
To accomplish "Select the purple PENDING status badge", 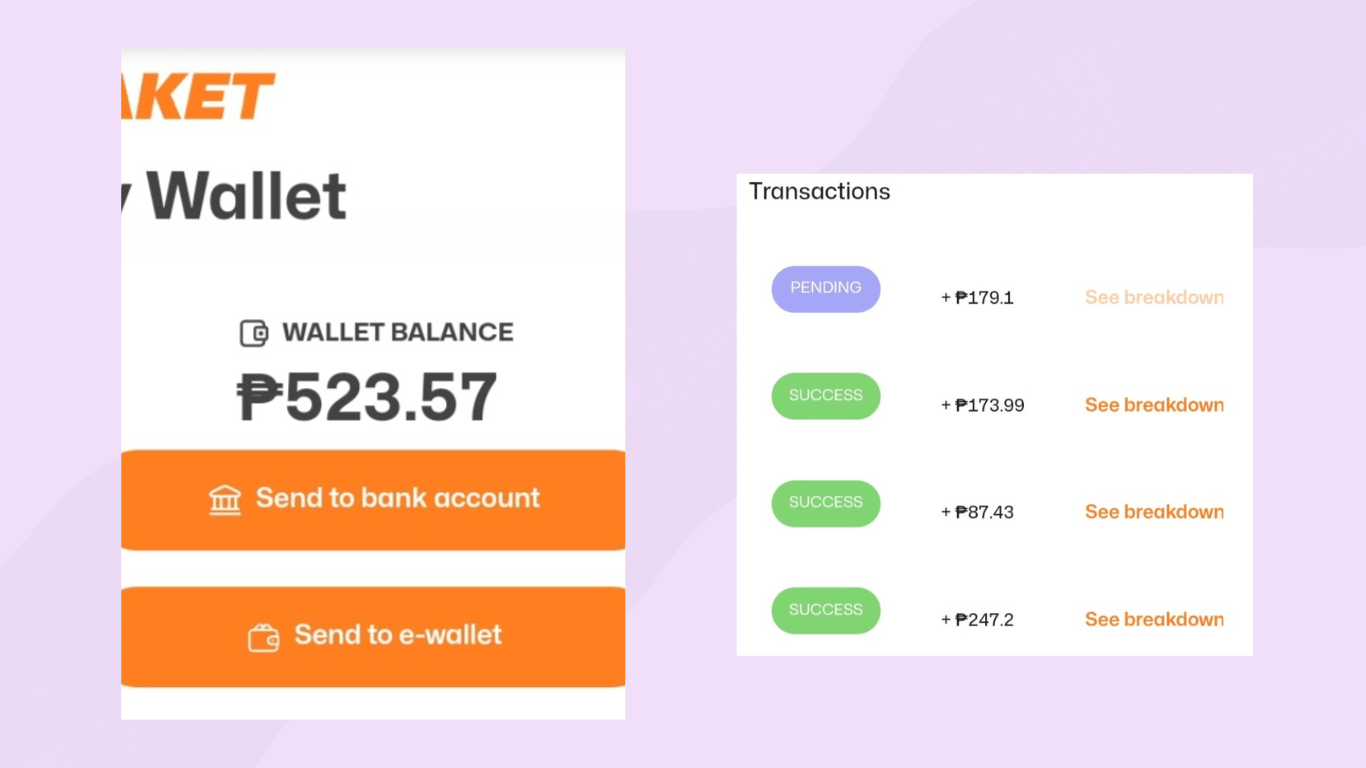I will 825,289.
